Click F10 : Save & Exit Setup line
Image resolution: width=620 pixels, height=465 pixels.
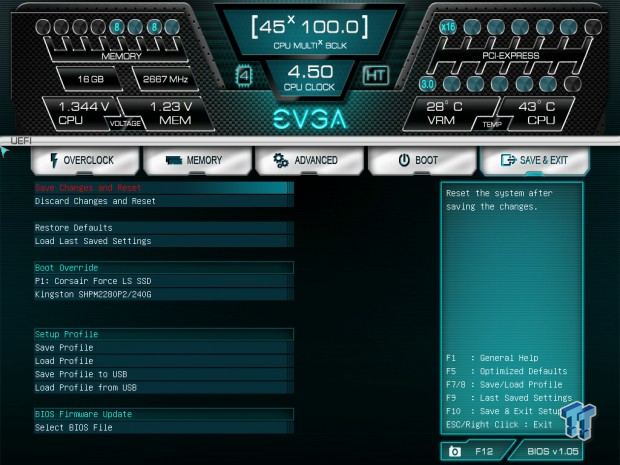[504, 411]
